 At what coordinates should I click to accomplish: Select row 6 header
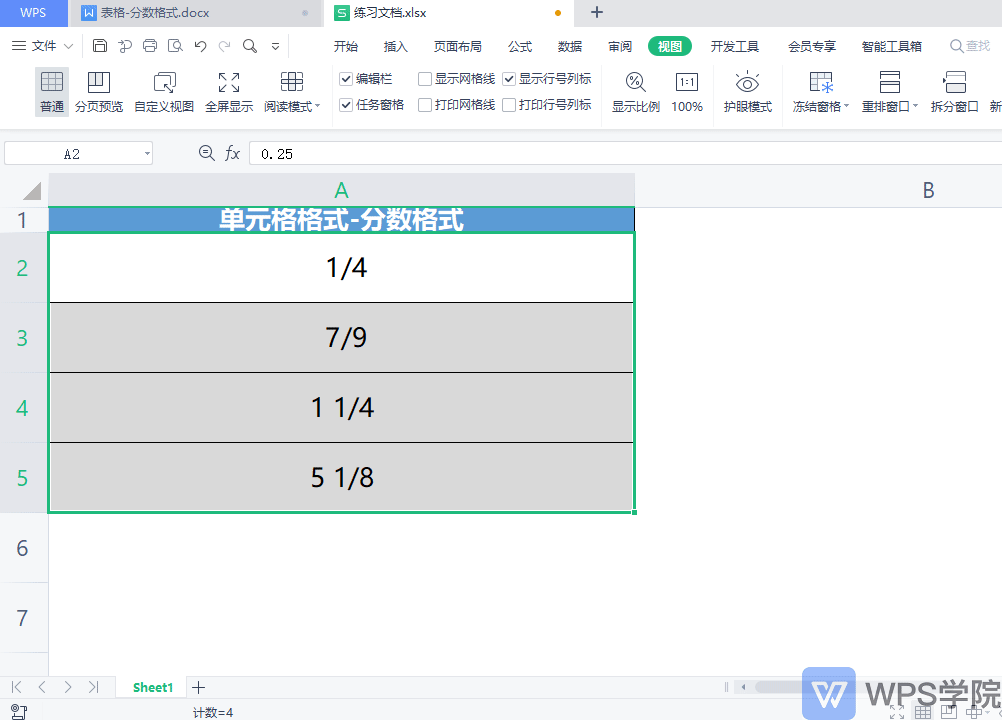[x=24, y=548]
